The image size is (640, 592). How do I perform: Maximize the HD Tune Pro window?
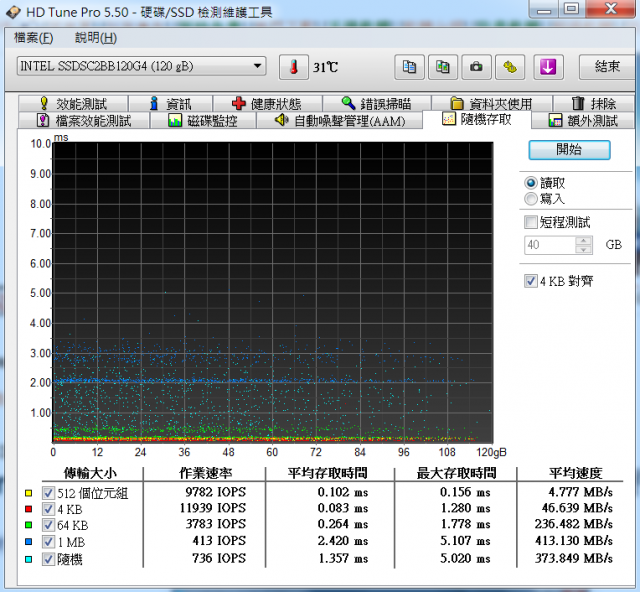click(572, 9)
